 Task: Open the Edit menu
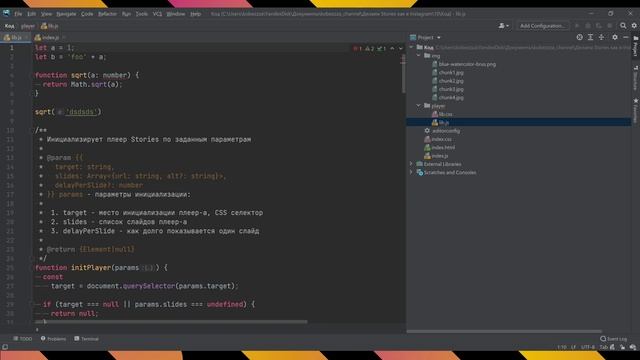[x=31, y=14]
